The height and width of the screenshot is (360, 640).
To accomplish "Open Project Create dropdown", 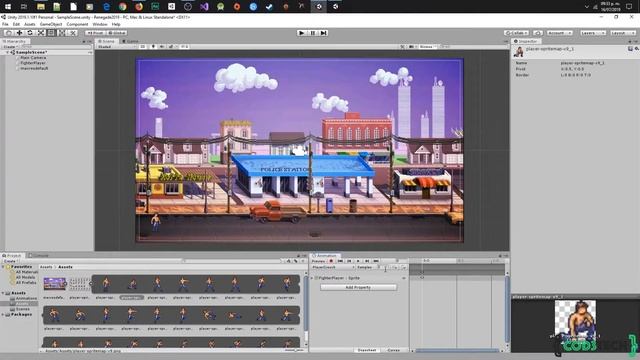I will coord(10,261).
